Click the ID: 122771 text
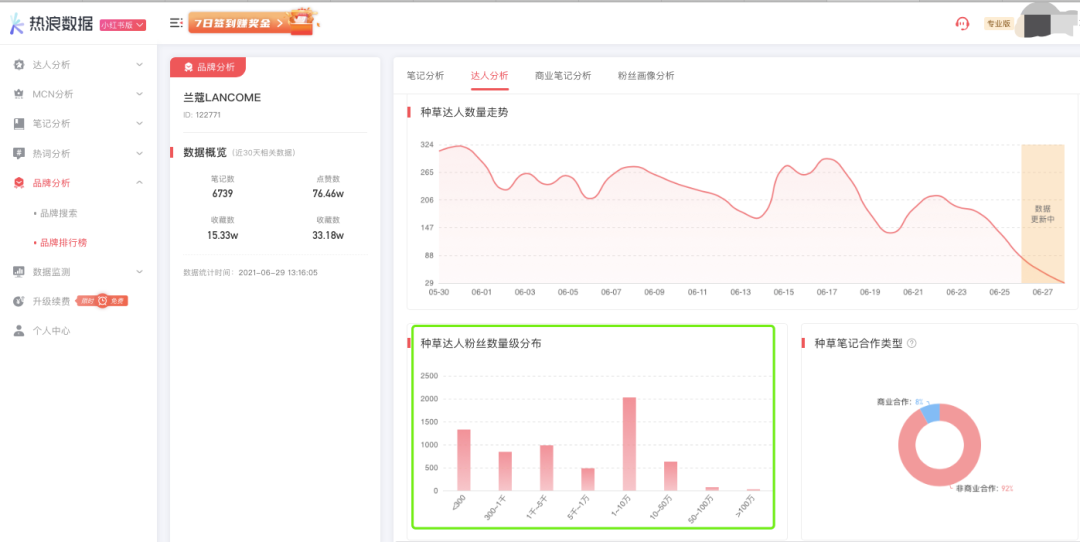The height and width of the screenshot is (542, 1080). (x=202, y=115)
